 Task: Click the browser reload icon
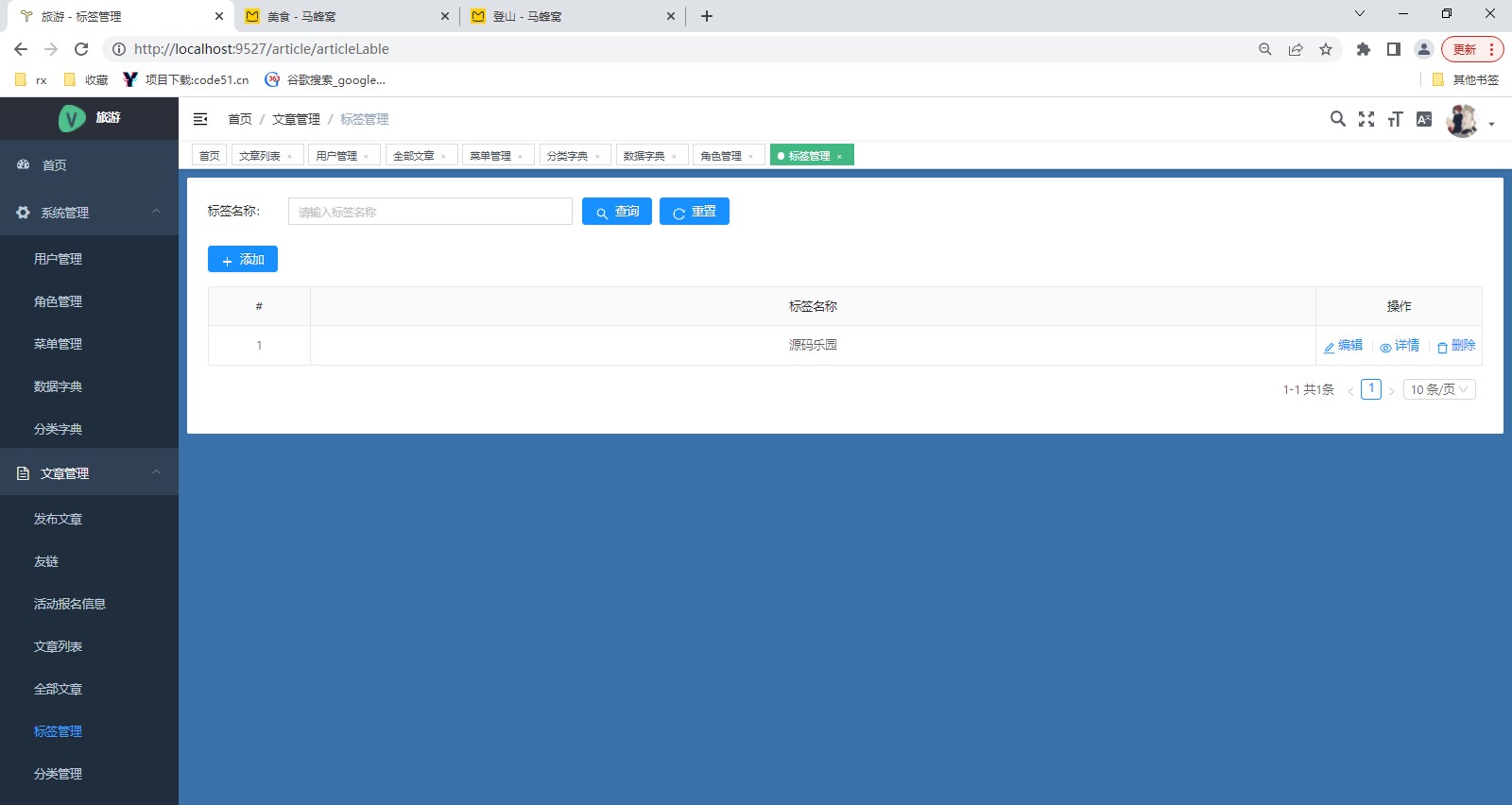(x=81, y=49)
